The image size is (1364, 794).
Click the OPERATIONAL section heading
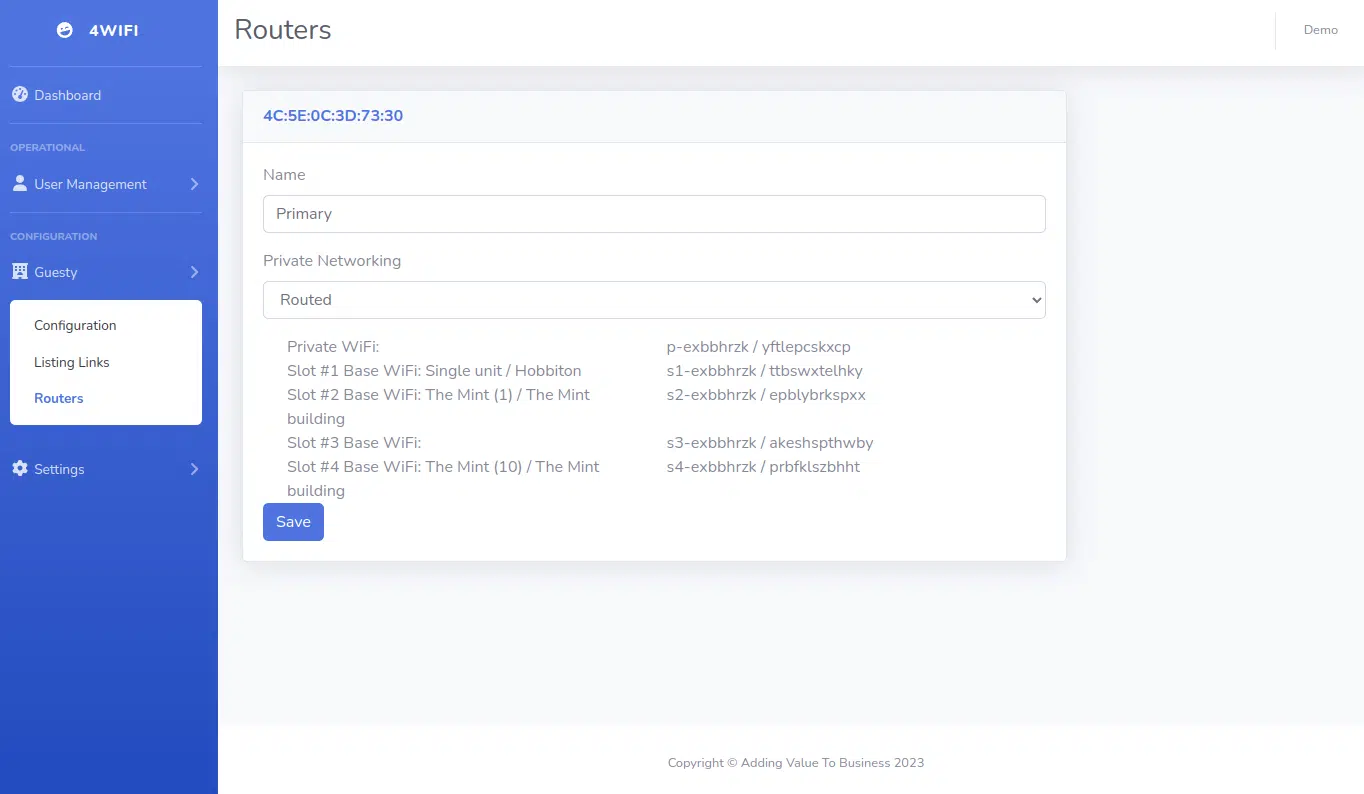48,148
